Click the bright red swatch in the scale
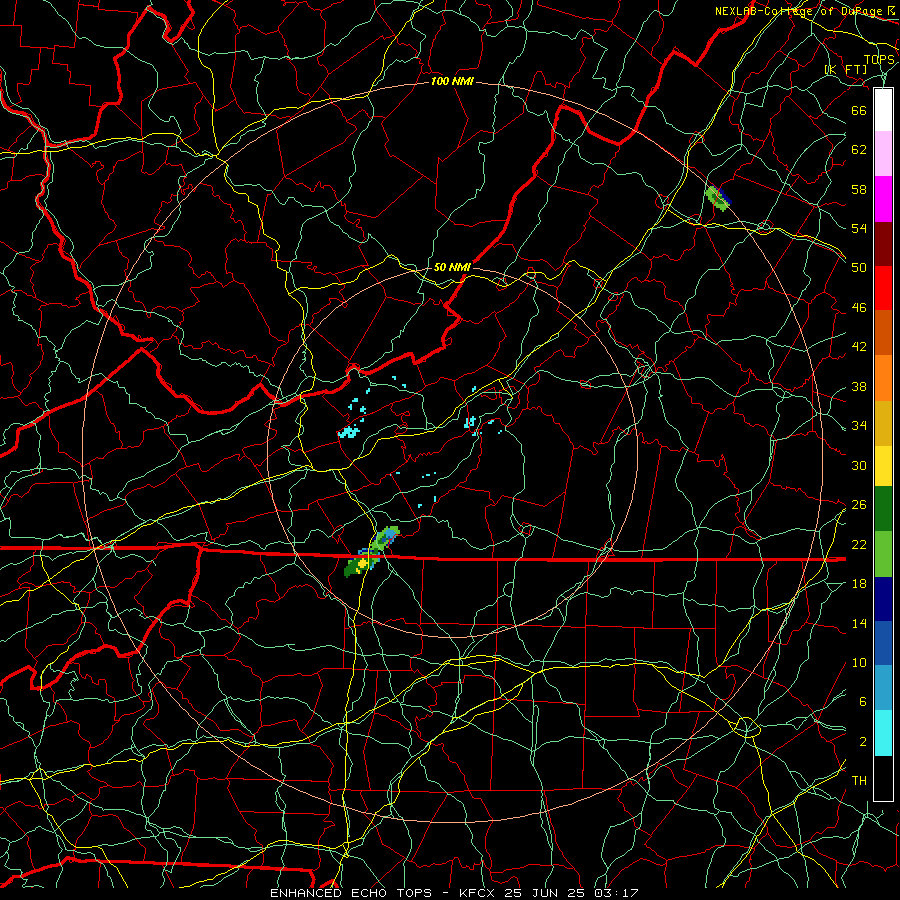 click(883, 288)
